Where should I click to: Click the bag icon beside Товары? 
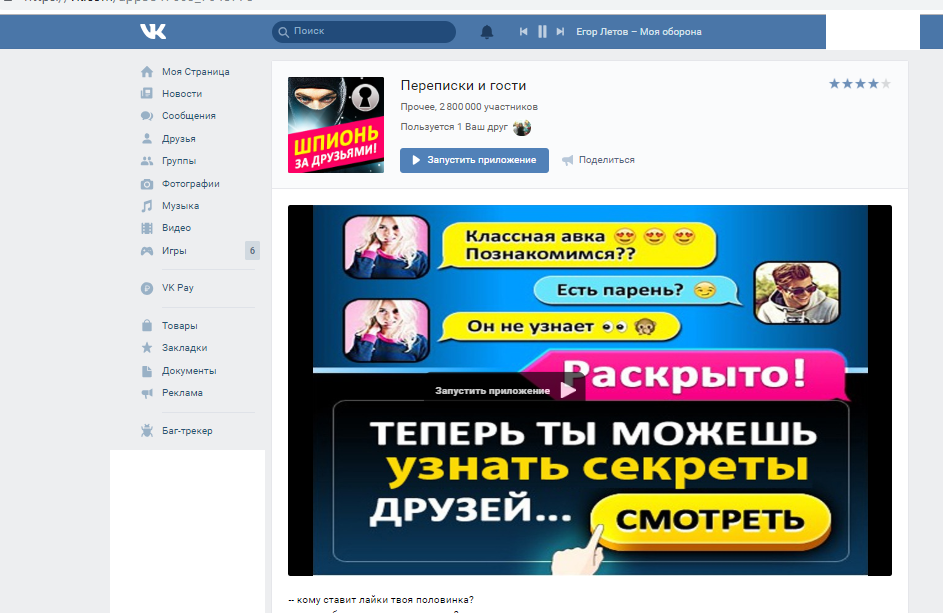coord(147,325)
